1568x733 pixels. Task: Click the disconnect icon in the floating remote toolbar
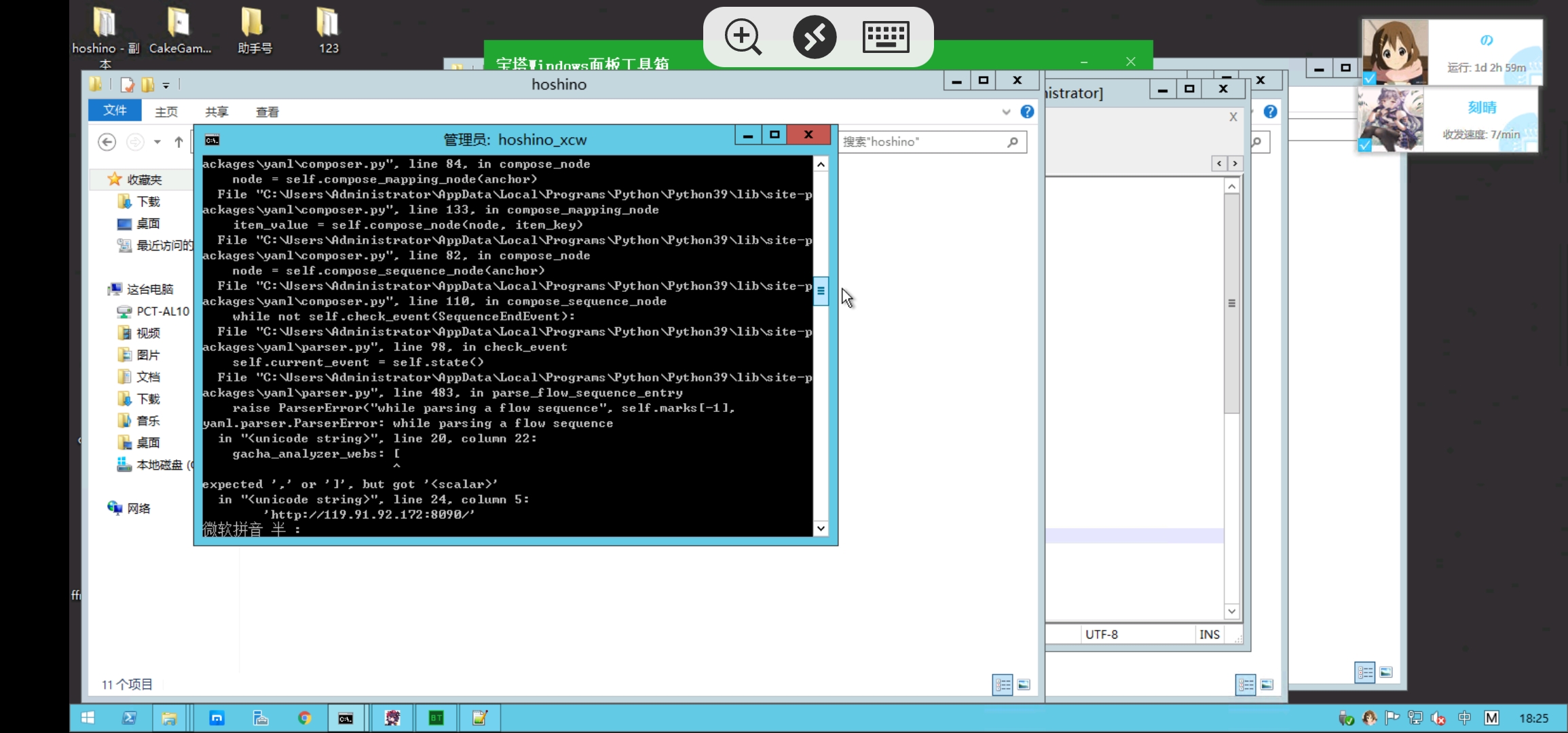[814, 37]
